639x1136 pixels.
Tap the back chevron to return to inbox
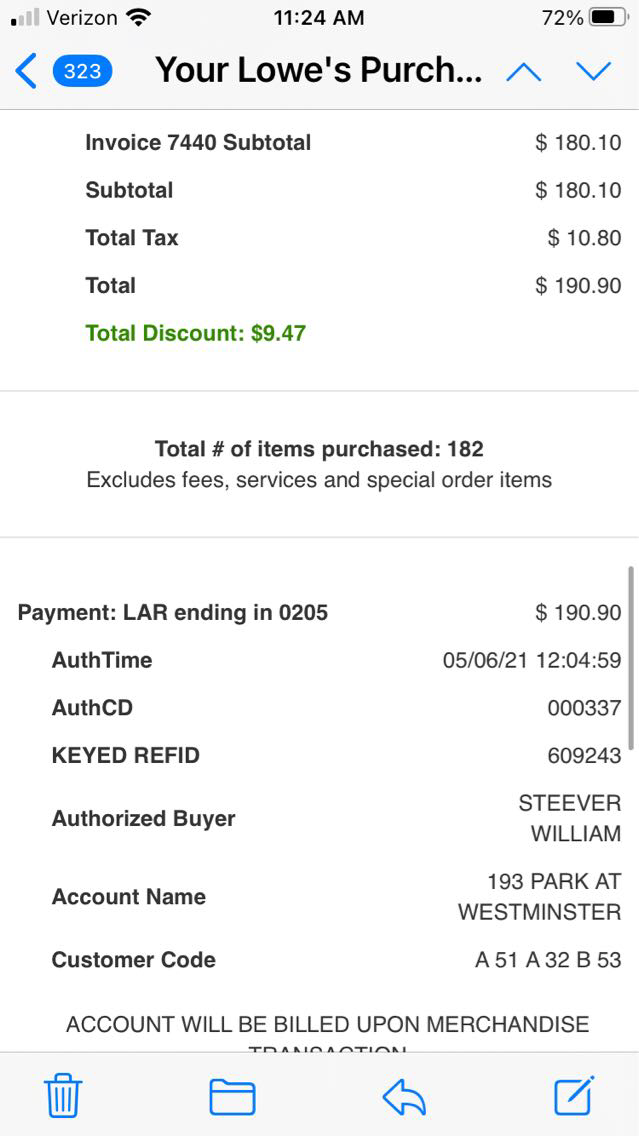click(x=27, y=71)
